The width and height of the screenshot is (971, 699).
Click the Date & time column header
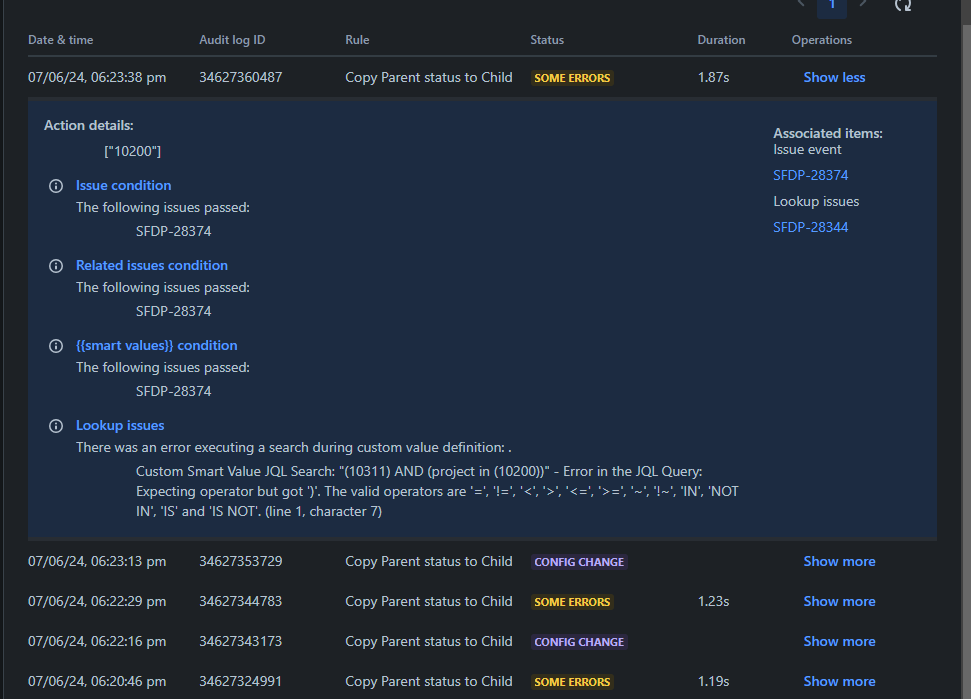pyautogui.click(x=61, y=40)
